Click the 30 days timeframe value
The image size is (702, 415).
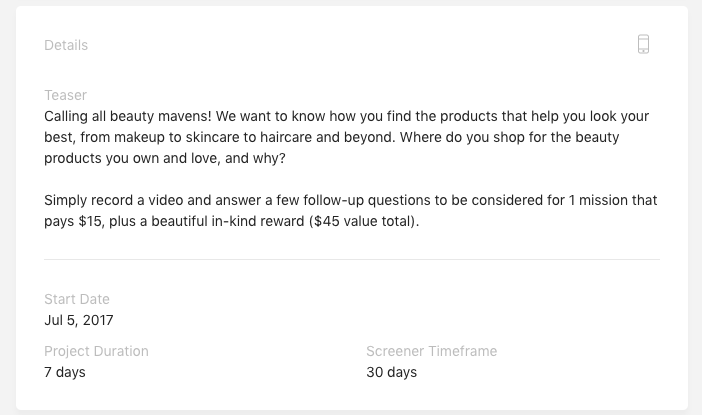pos(392,372)
